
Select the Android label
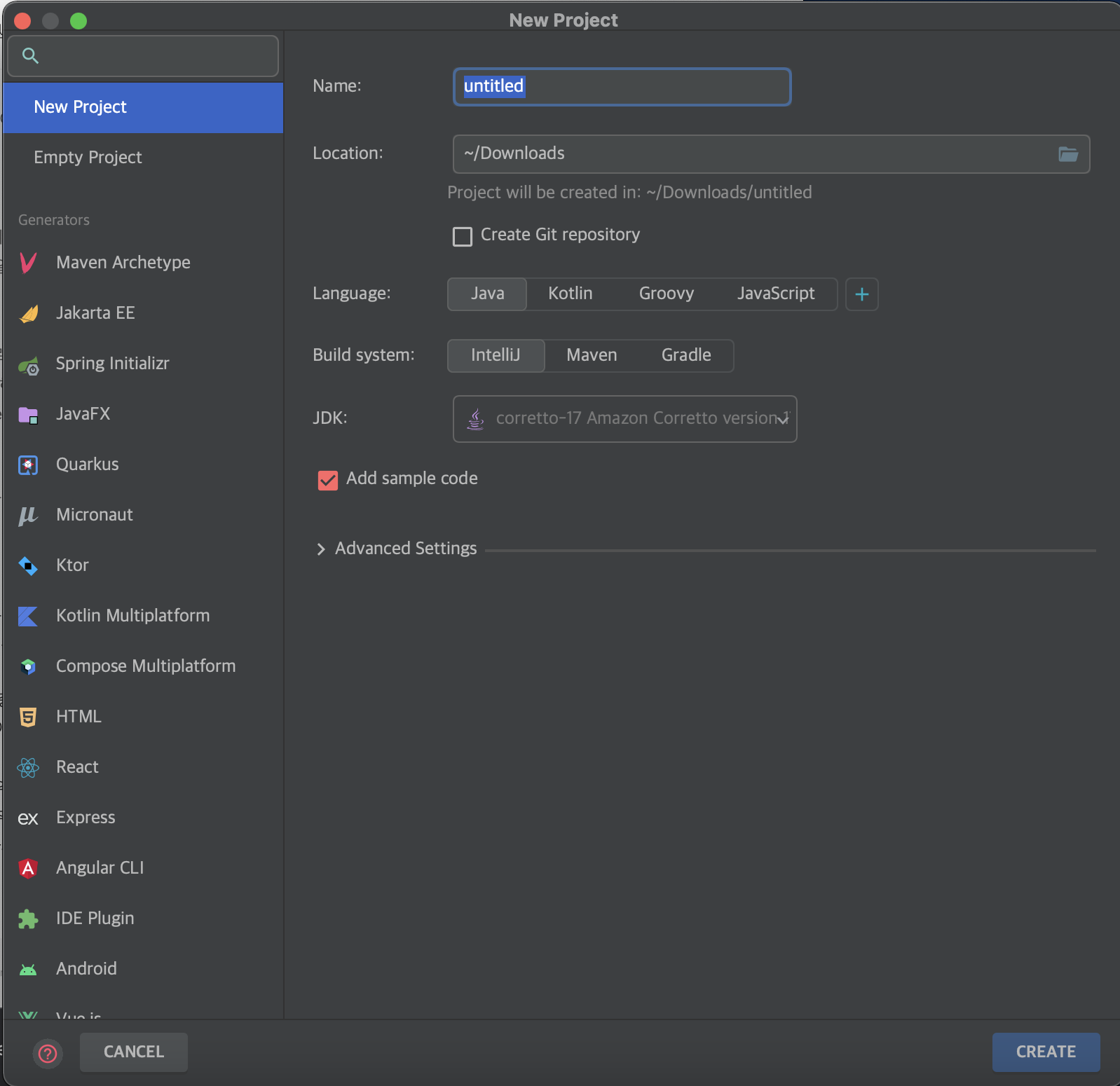tap(86, 969)
